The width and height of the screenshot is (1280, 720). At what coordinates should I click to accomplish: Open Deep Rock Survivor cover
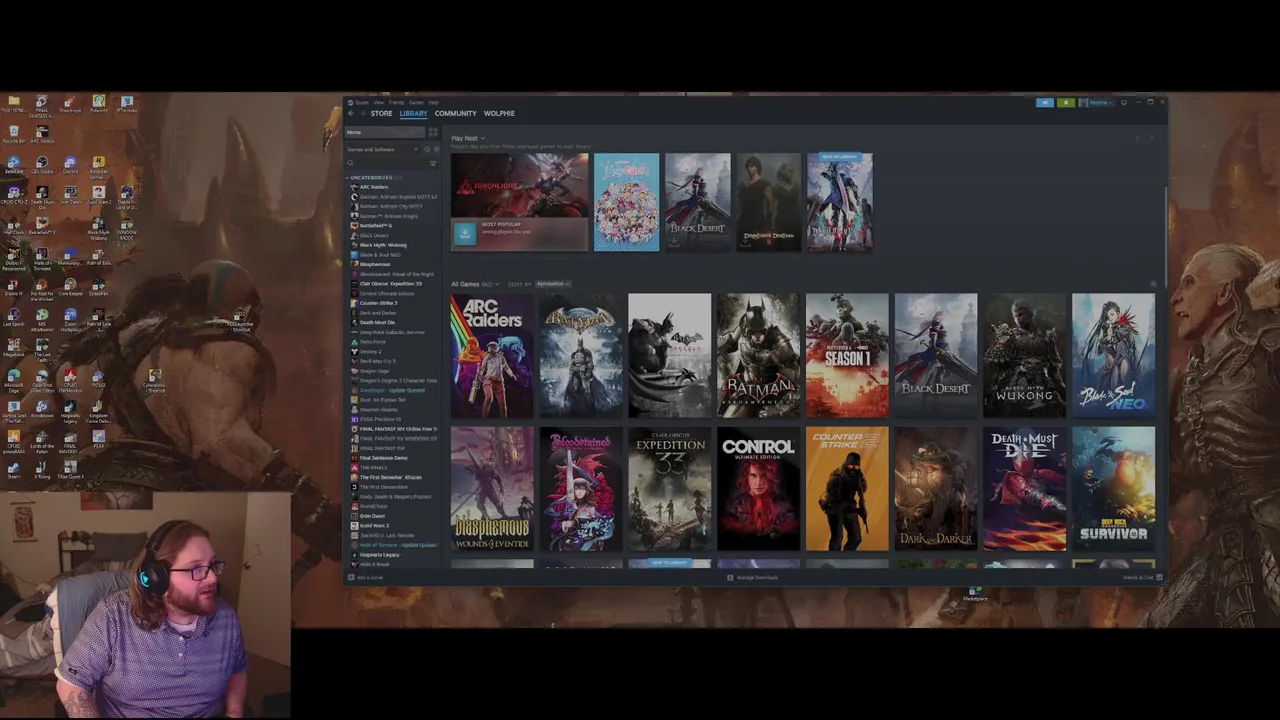(x=1113, y=489)
